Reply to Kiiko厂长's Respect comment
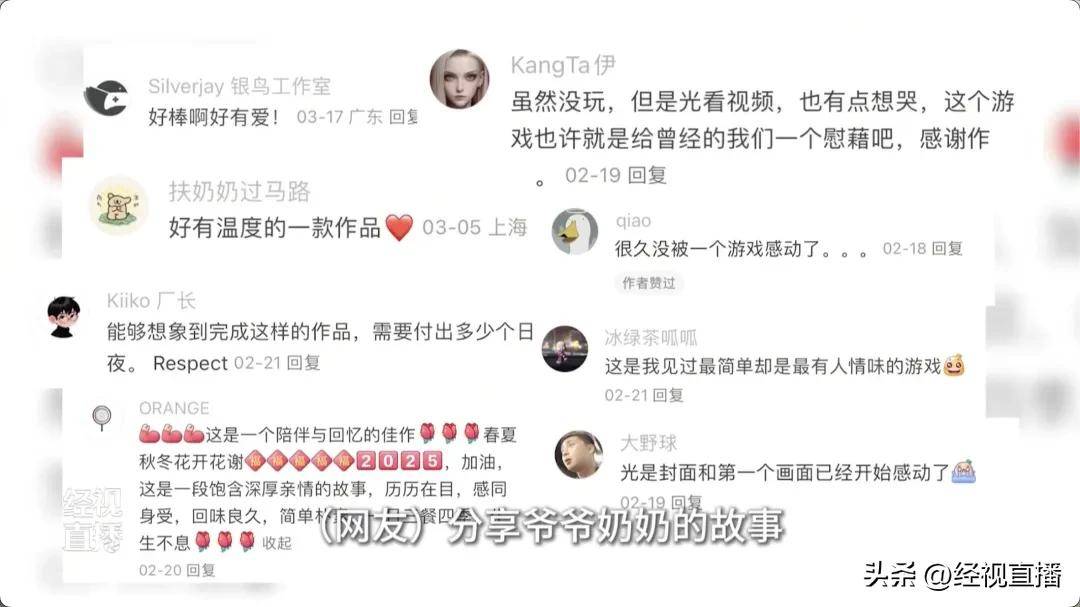This screenshot has height=607, width=1080. tap(303, 362)
